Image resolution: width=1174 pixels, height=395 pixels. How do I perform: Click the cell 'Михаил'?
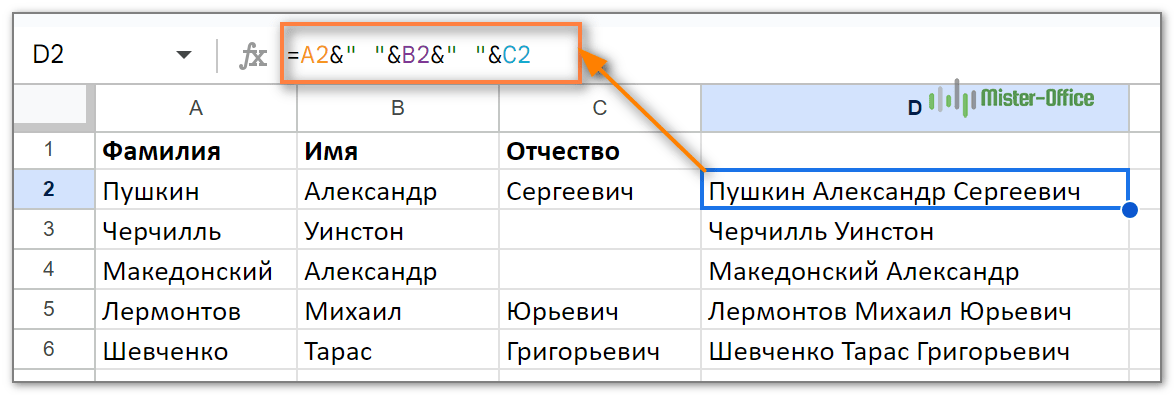pyautogui.click(x=398, y=310)
